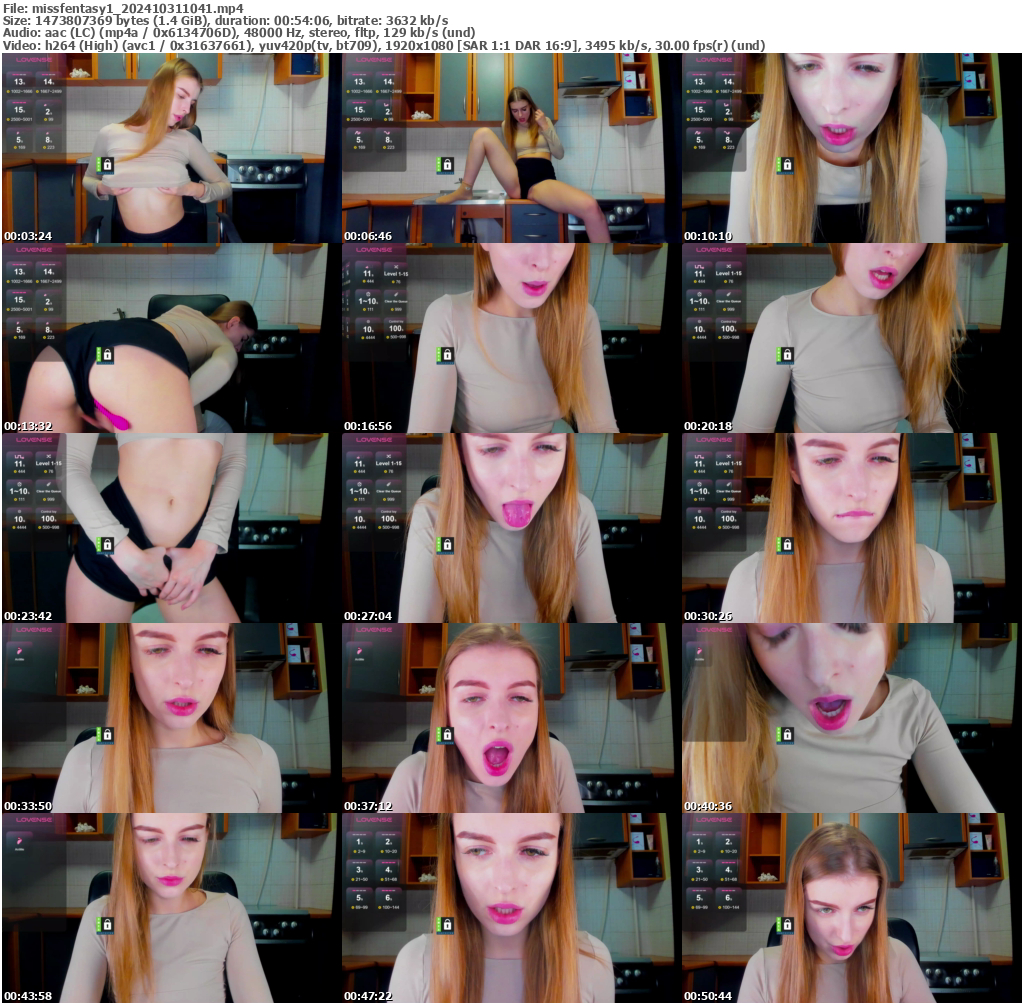
Task: Click the filename missfentasy1_202410311041.mp4
Action: point(120,5)
